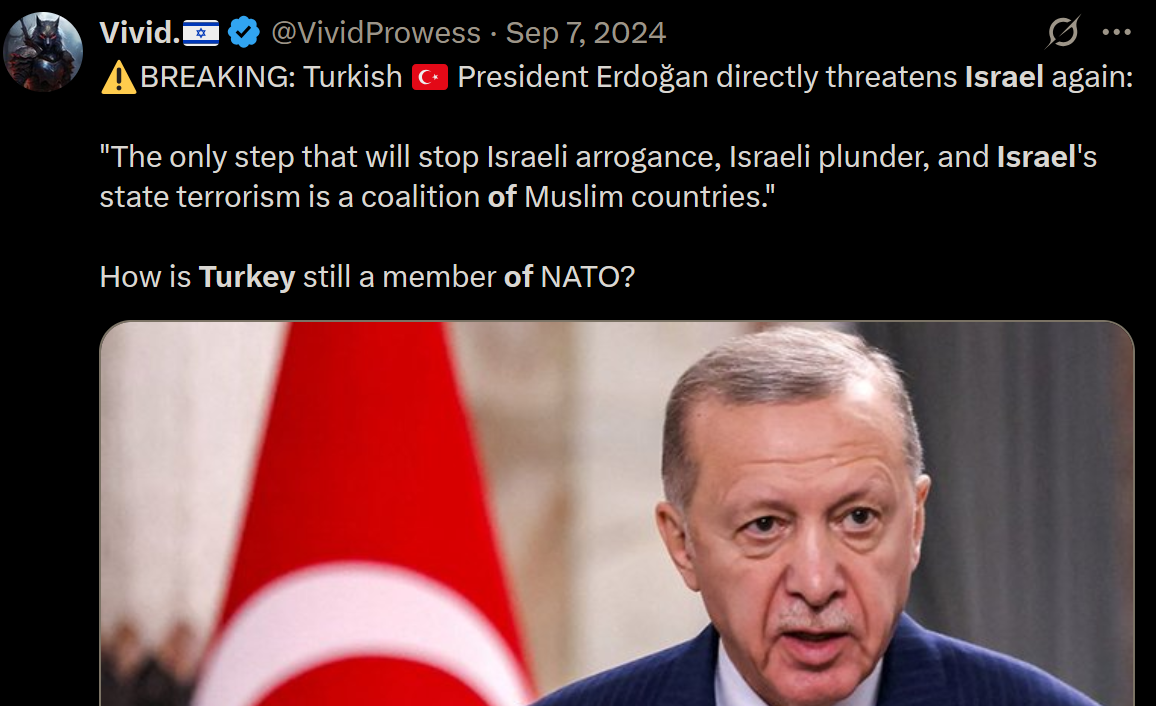
Task: Open the Sep 7, 2024 timestamp link
Action: tap(585, 33)
